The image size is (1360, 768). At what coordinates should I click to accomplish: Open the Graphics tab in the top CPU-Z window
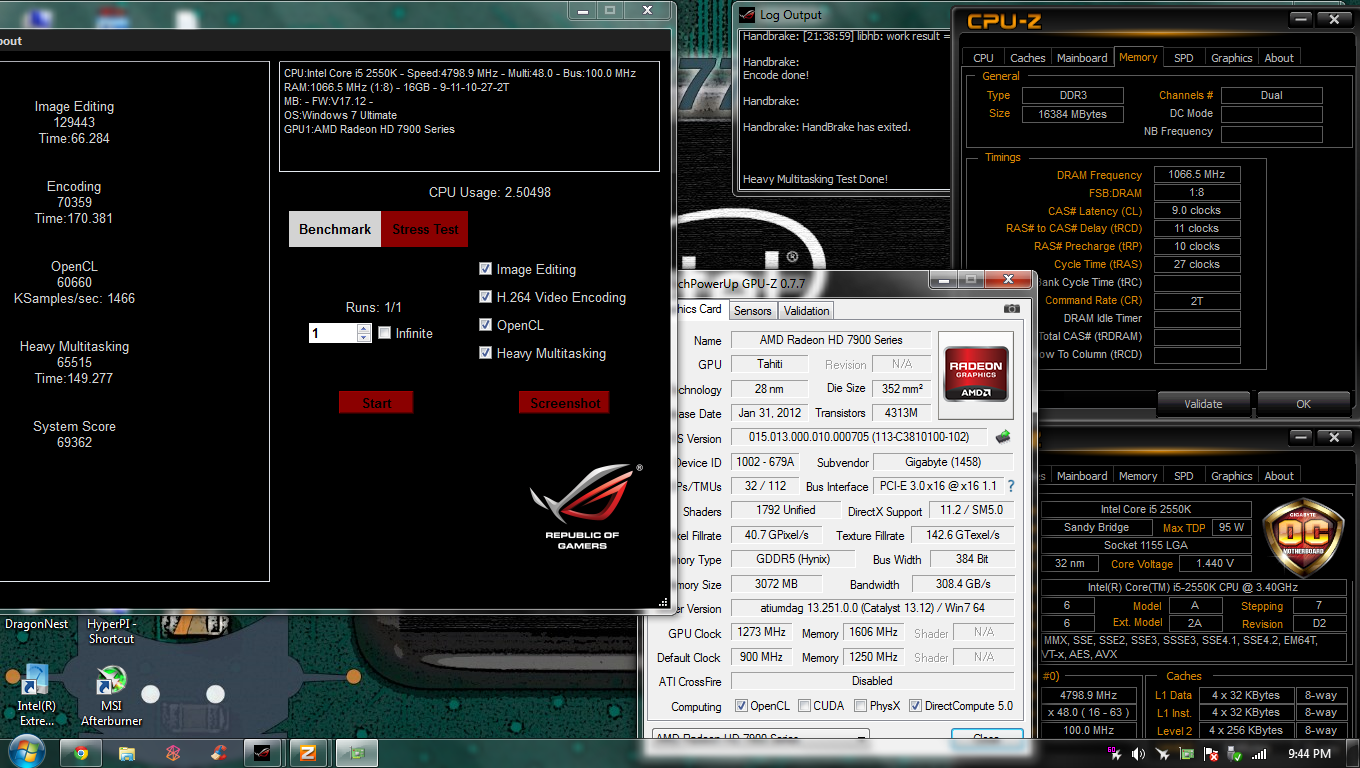[x=1231, y=58]
